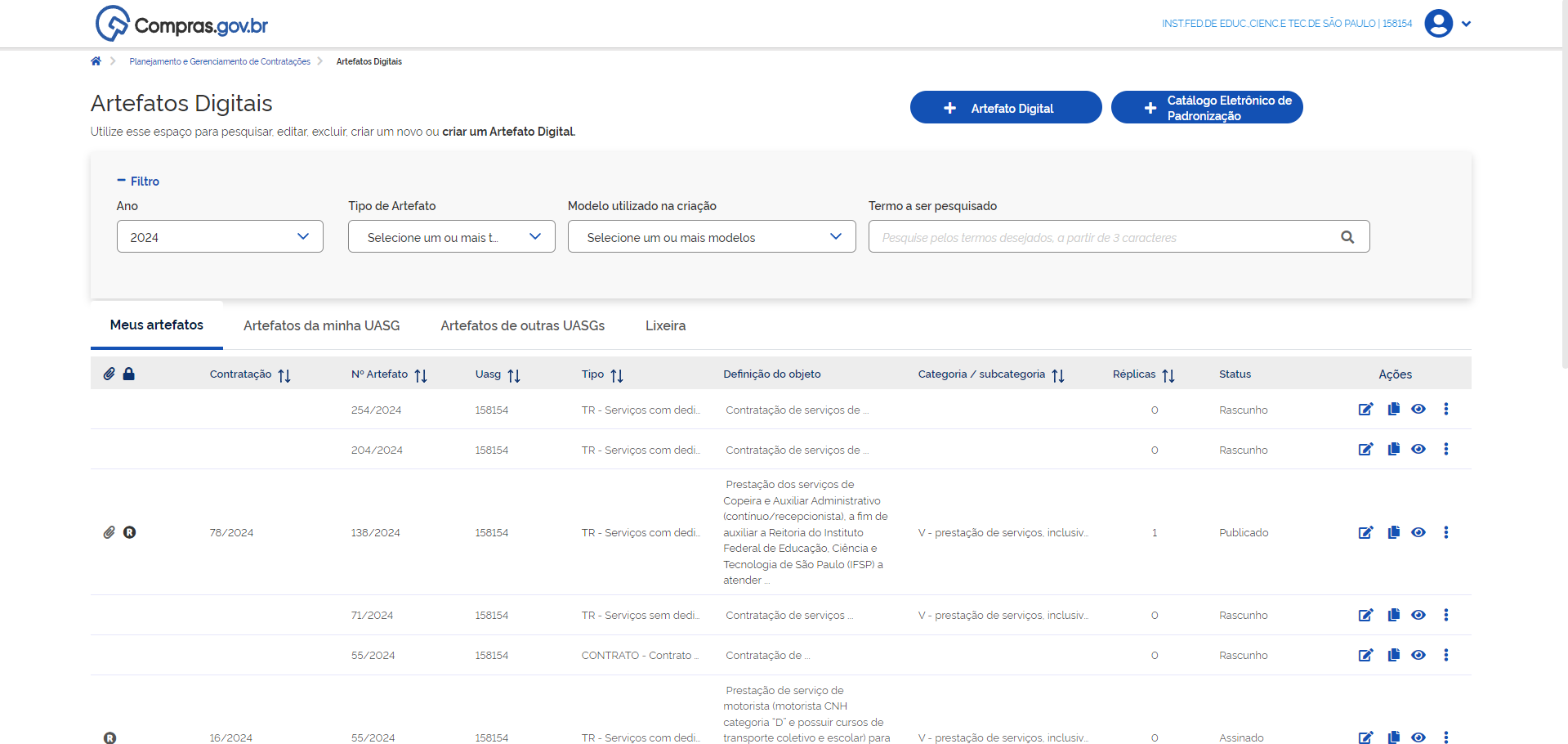This screenshot has height=744, width=1568.
Task: View the CONTRATO - Contrato row artefato
Action: coord(1418,655)
